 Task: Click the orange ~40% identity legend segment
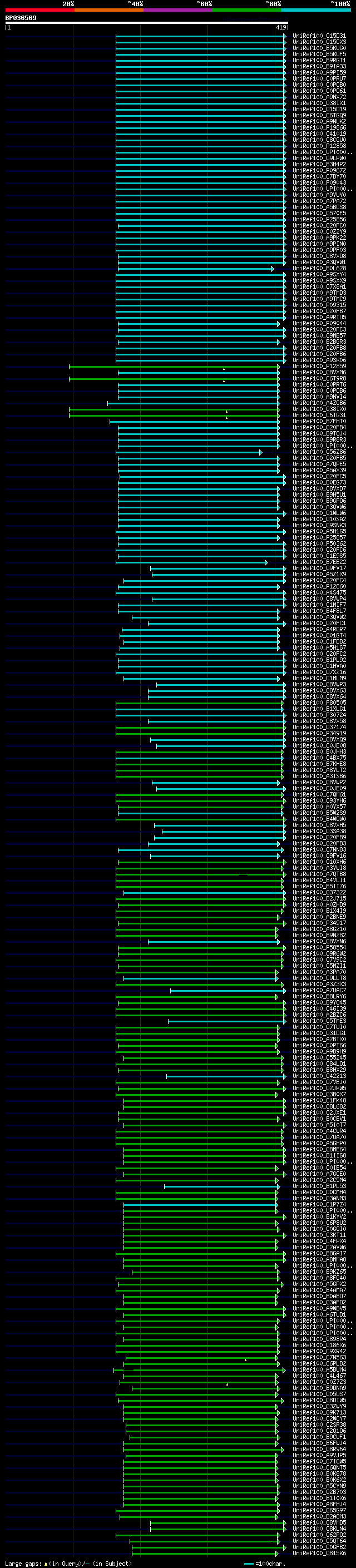109,10
